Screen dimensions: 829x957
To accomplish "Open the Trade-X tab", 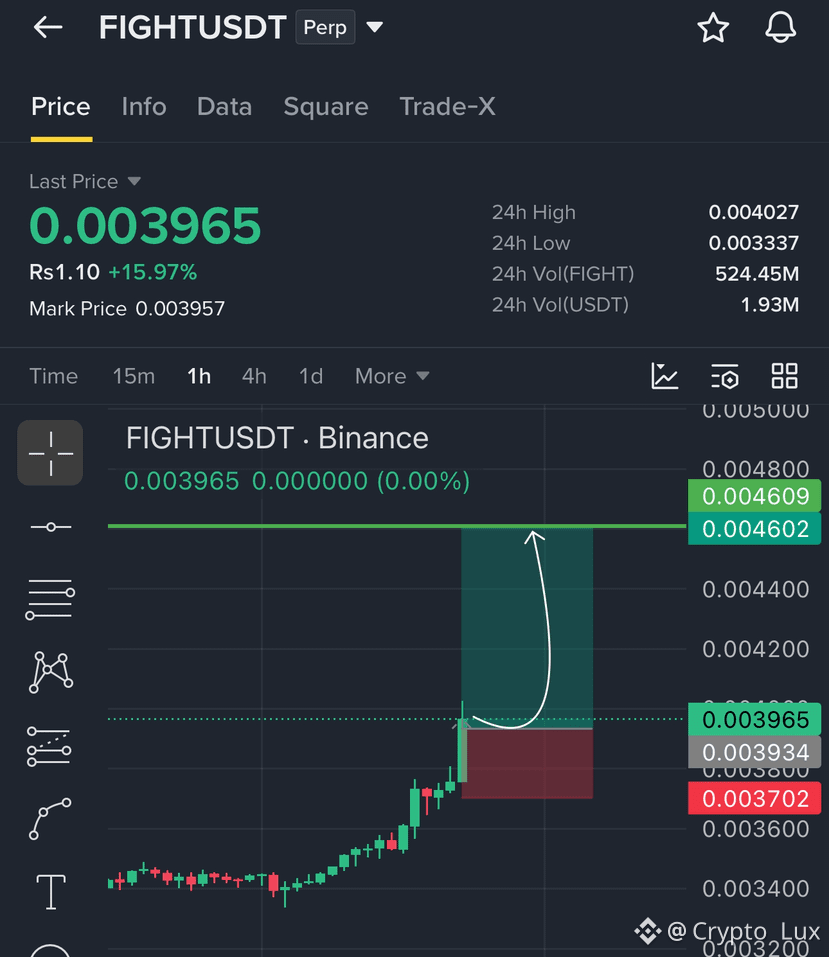I will [447, 107].
